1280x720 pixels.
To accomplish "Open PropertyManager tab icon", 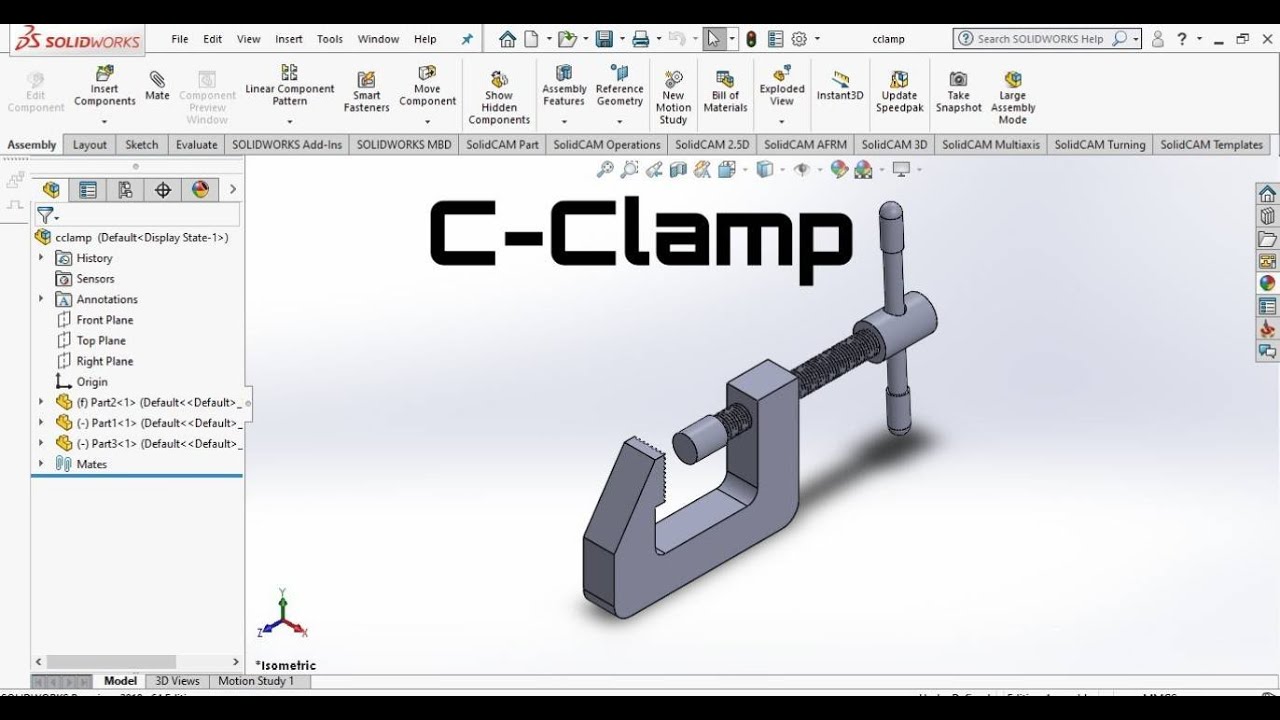I will [88, 190].
